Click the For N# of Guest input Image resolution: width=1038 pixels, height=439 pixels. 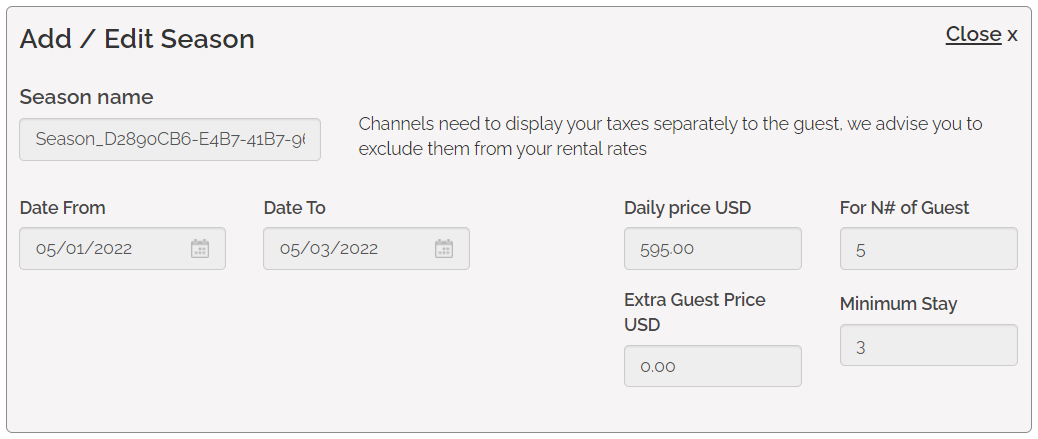click(x=928, y=249)
